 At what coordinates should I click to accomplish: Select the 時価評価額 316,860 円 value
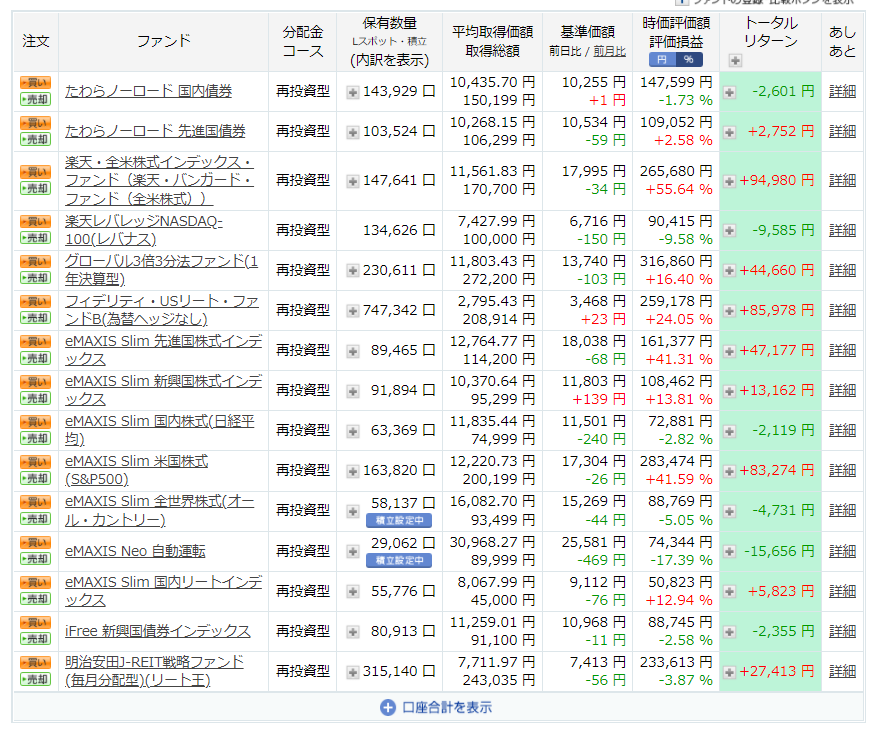[676, 261]
